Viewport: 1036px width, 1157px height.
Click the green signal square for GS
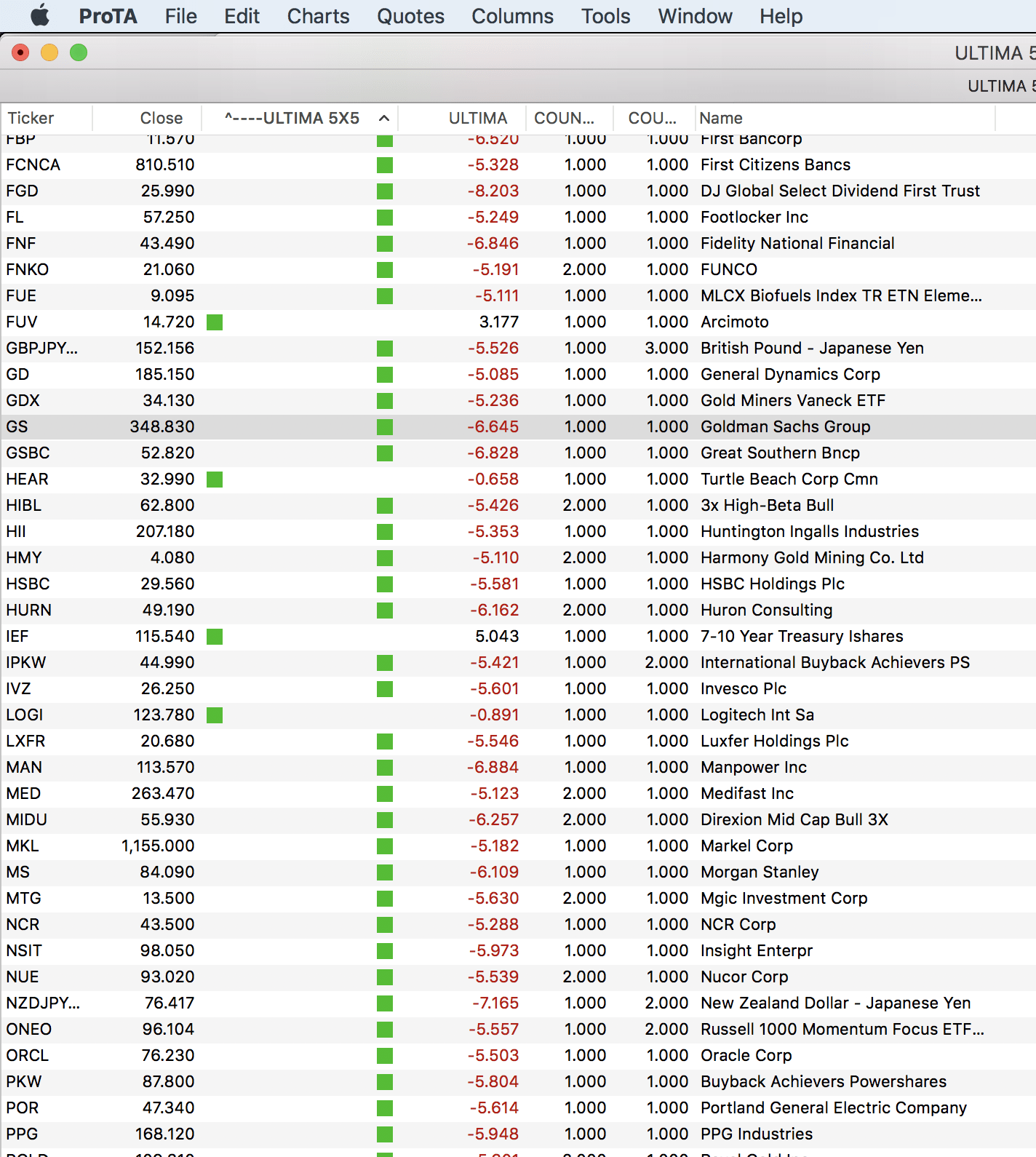click(385, 427)
